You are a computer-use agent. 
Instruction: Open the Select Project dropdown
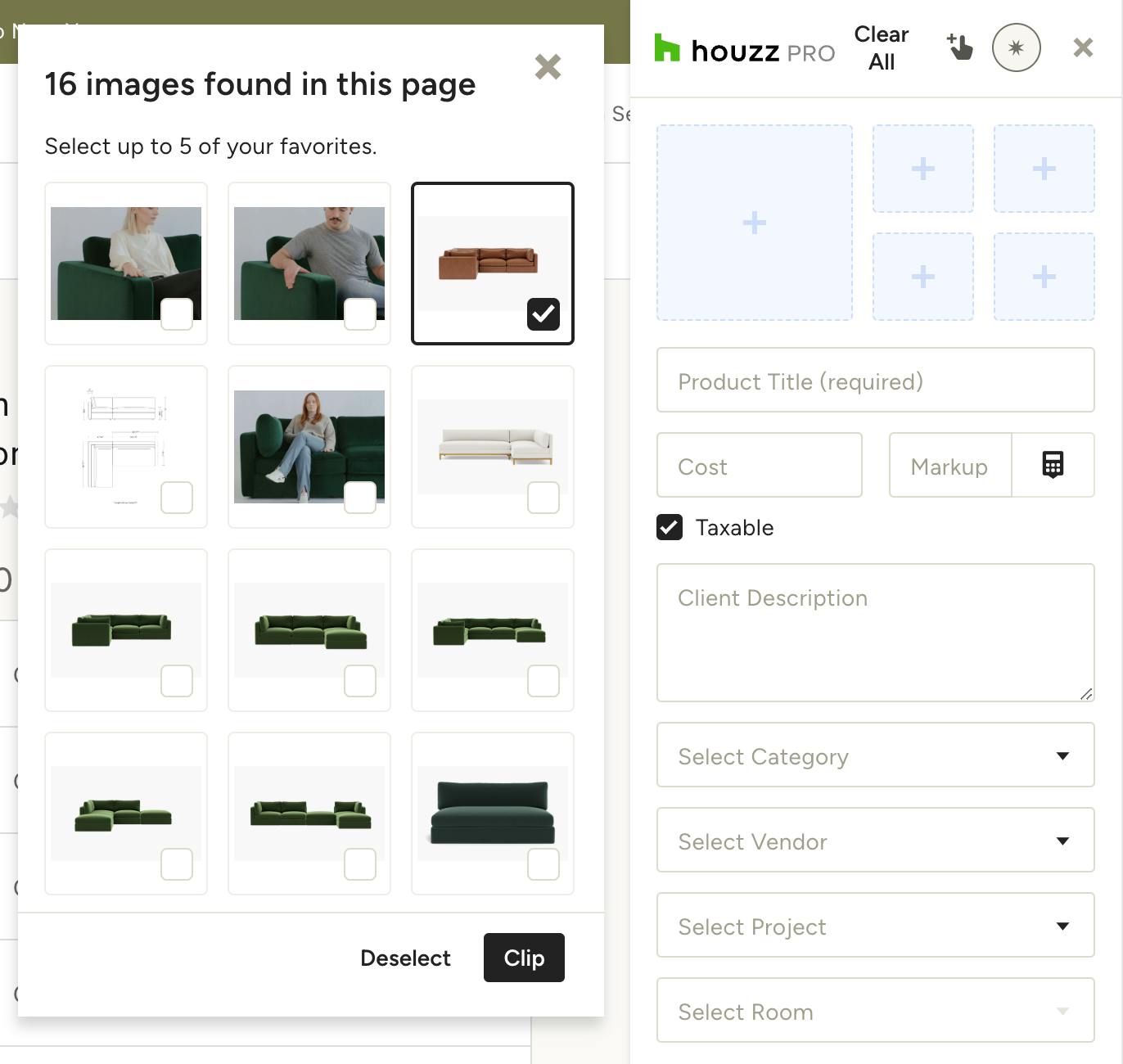coord(875,926)
